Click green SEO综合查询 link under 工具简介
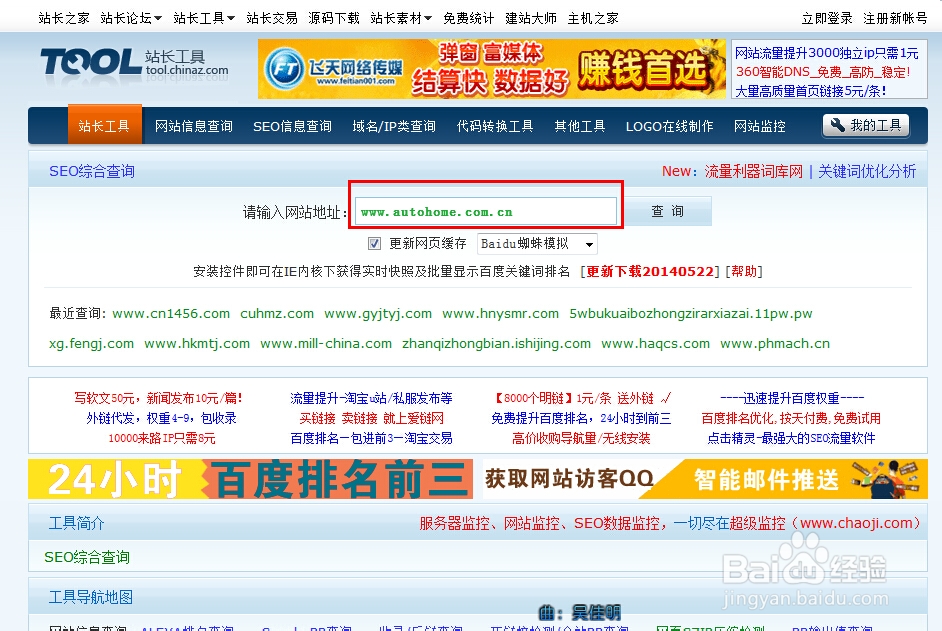 click(x=87, y=558)
